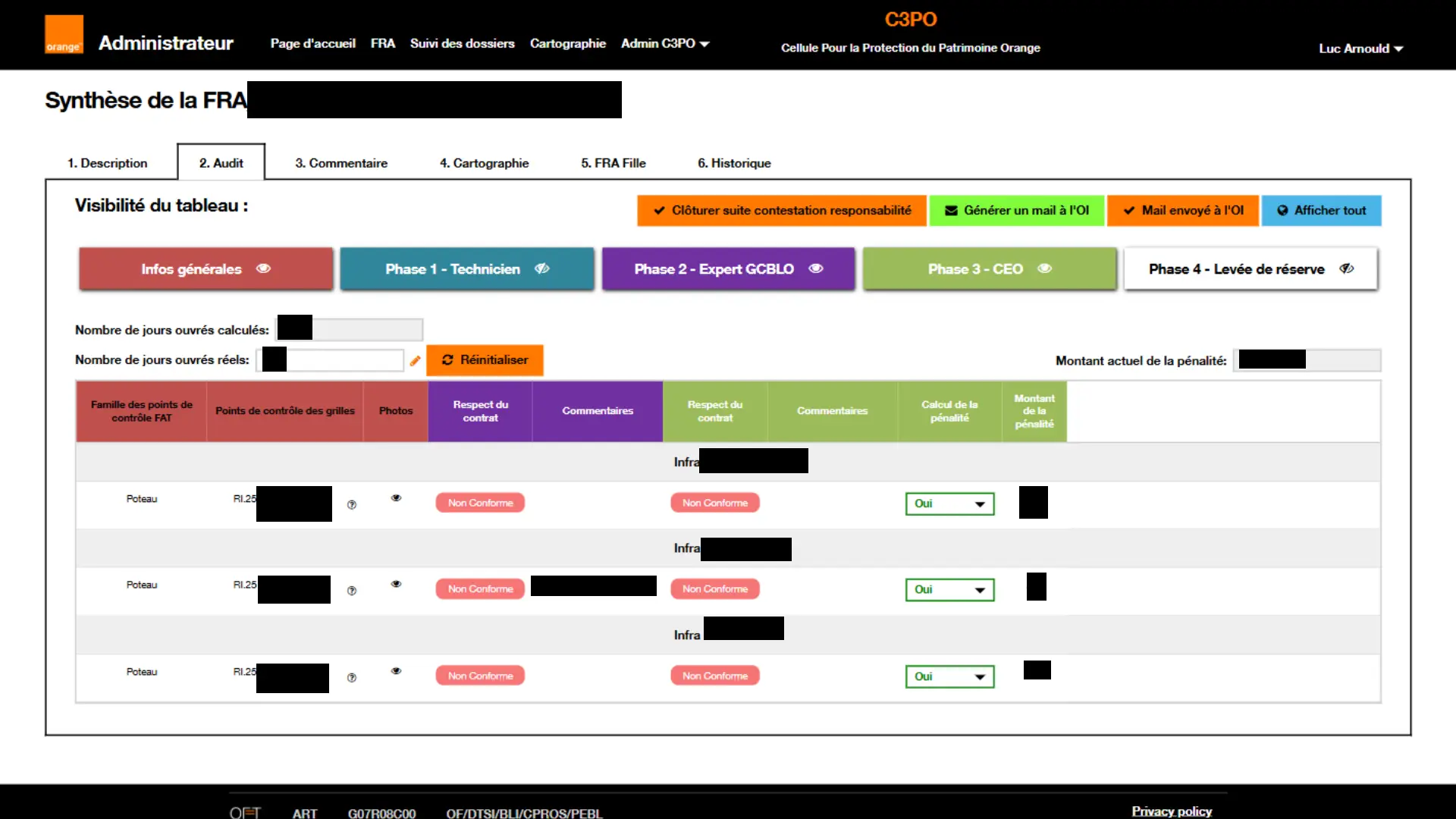Open photo eye icon in second Poteau row
1456x819 pixels.
(396, 584)
